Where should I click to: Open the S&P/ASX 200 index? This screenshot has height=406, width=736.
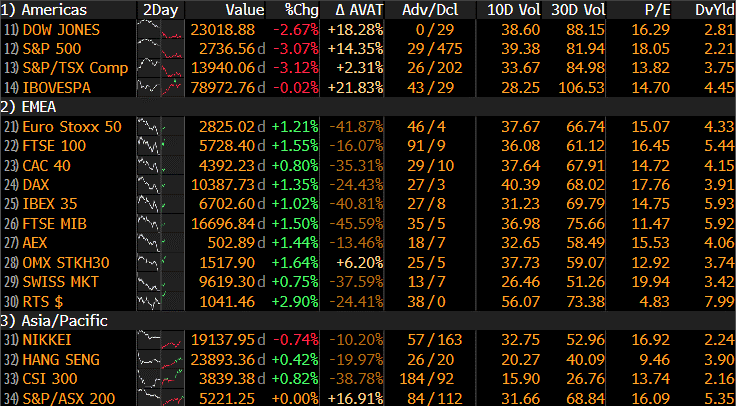click(69, 398)
